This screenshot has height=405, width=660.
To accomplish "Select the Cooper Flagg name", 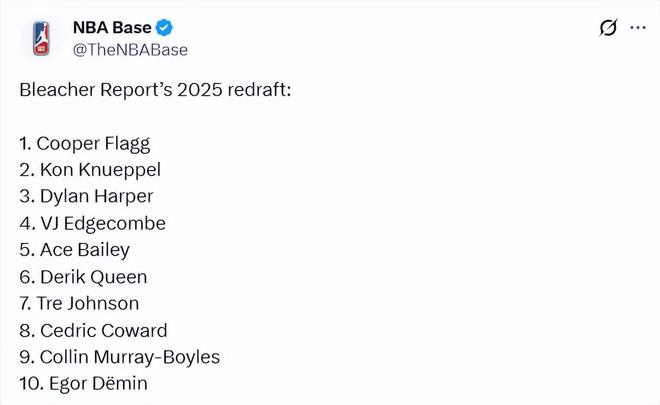I will [x=93, y=143].
